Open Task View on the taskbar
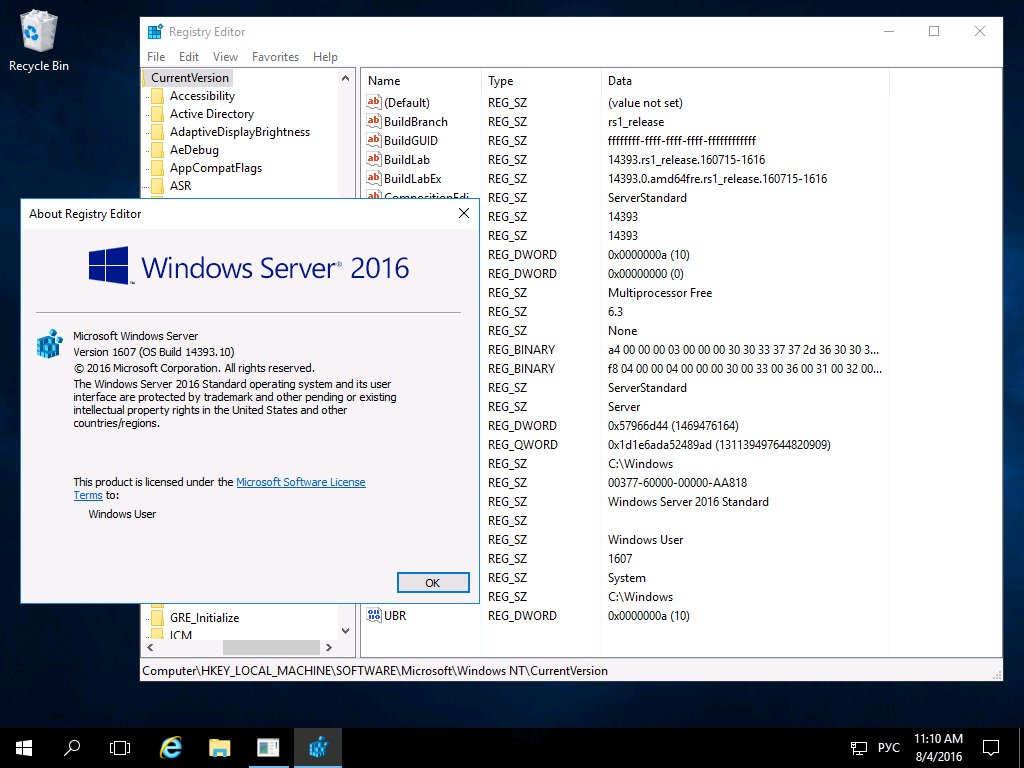Screen dimensions: 1024x768 (120, 748)
